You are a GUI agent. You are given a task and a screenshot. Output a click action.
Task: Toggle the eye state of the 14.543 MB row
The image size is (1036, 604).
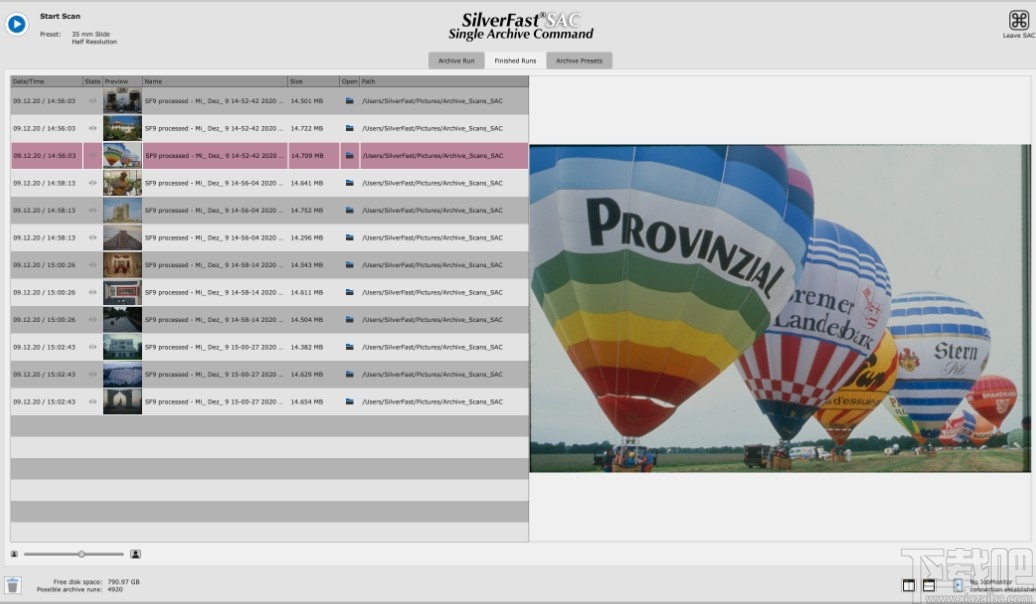pos(92,265)
